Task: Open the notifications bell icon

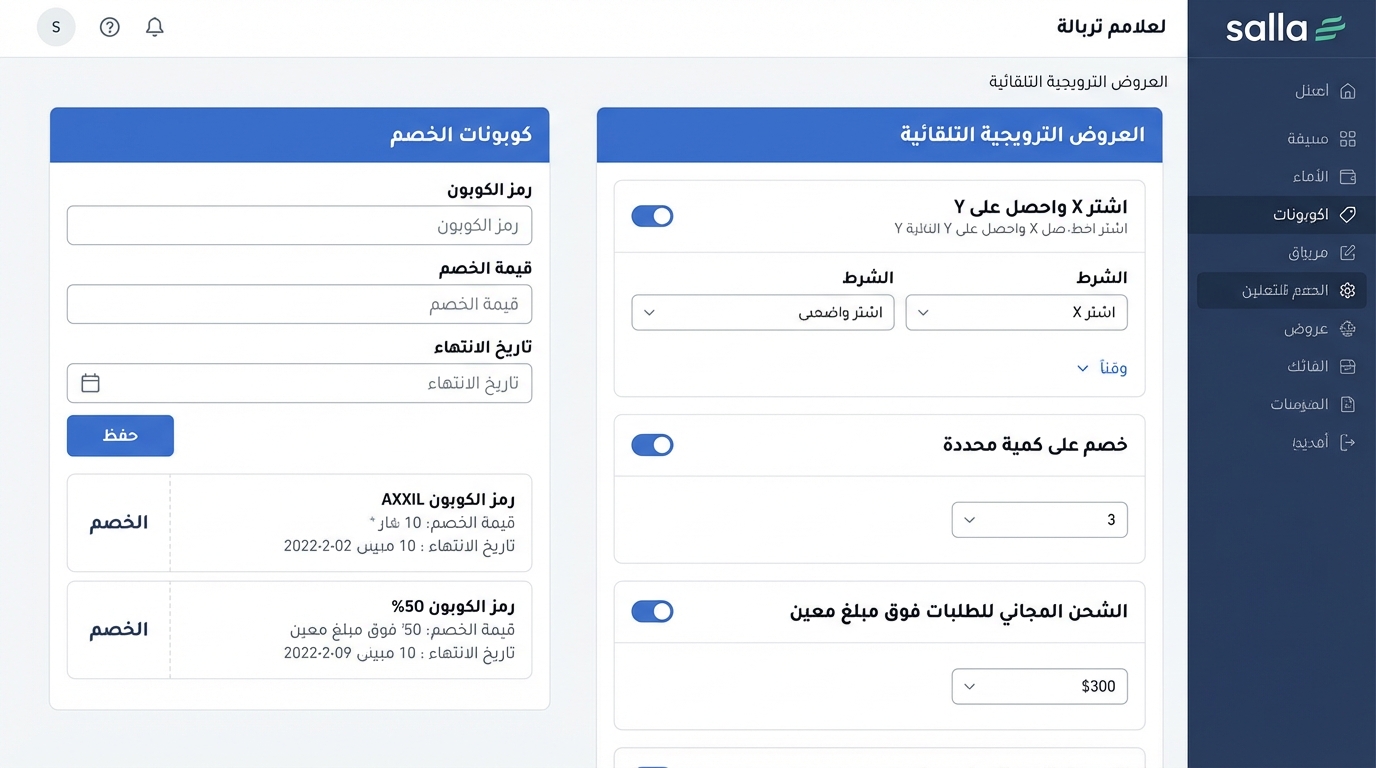Action: click(x=154, y=27)
